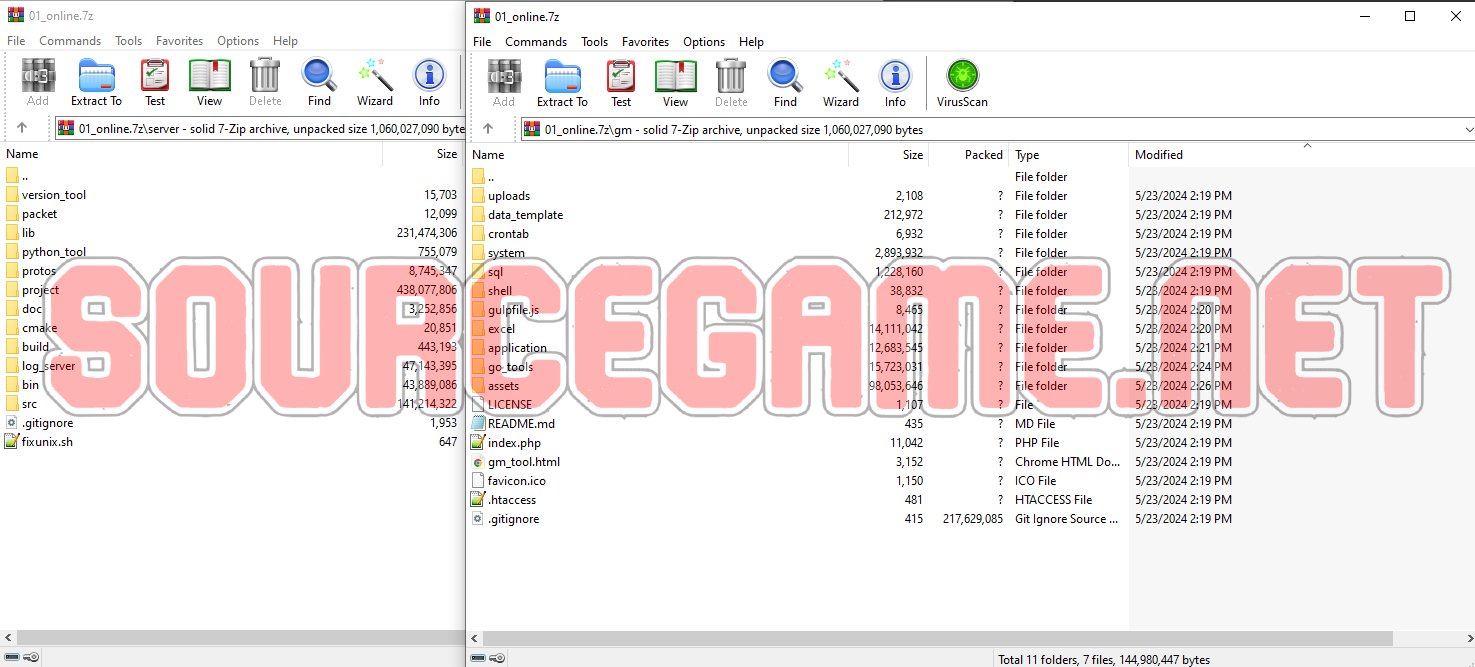Click the Info icon in right window
Viewport: 1475px width, 667px height.
895,83
